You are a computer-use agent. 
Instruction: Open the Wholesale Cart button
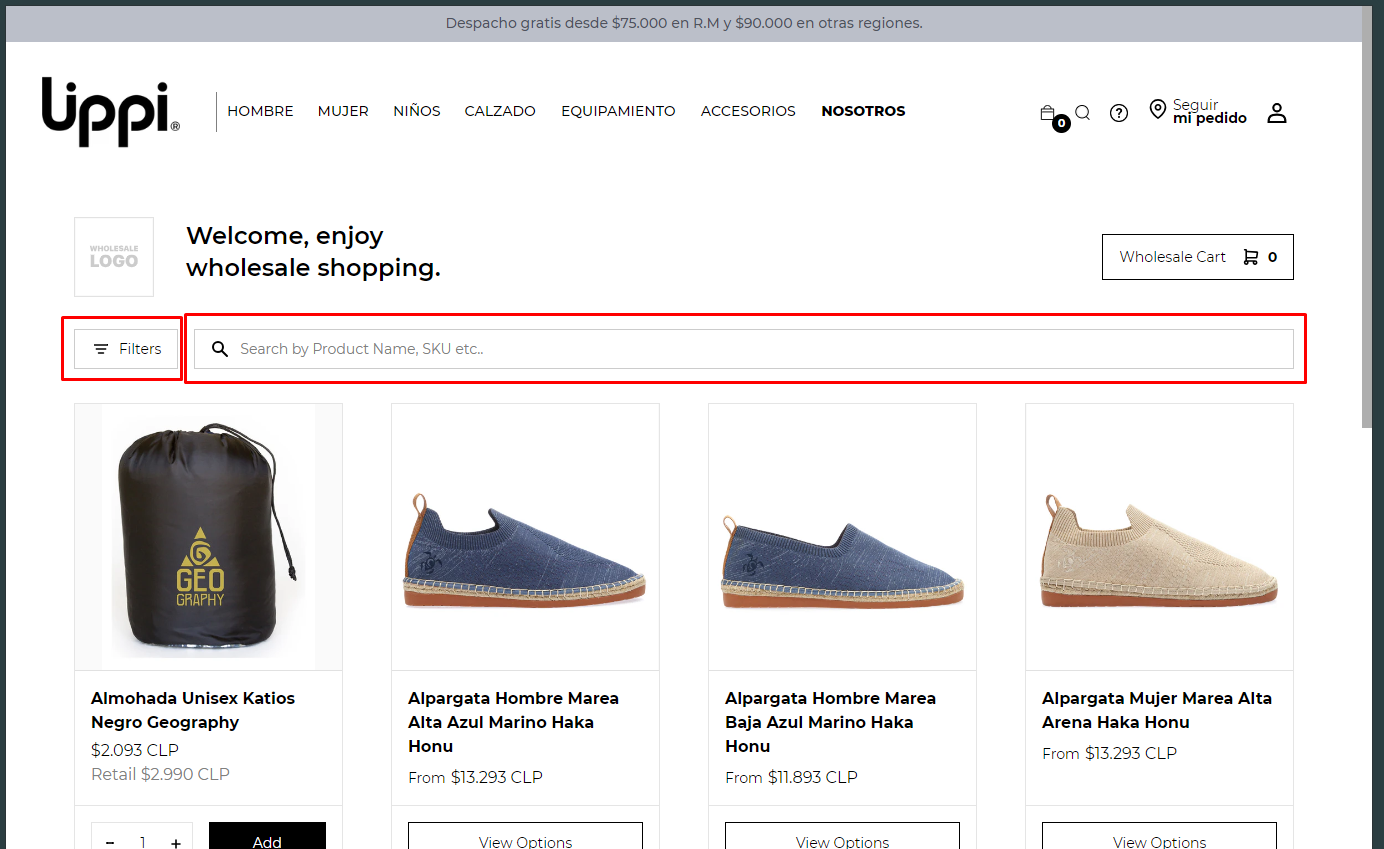tap(1197, 257)
